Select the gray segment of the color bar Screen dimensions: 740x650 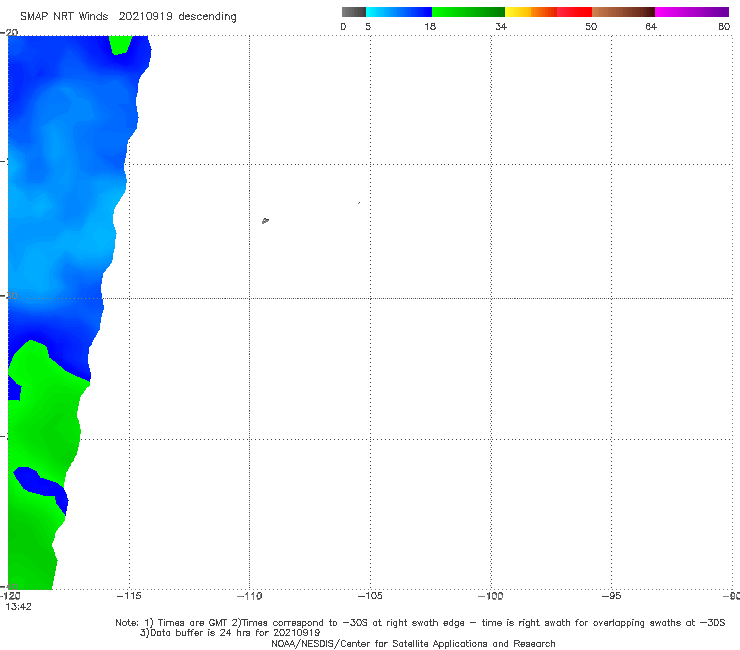pyautogui.click(x=353, y=12)
